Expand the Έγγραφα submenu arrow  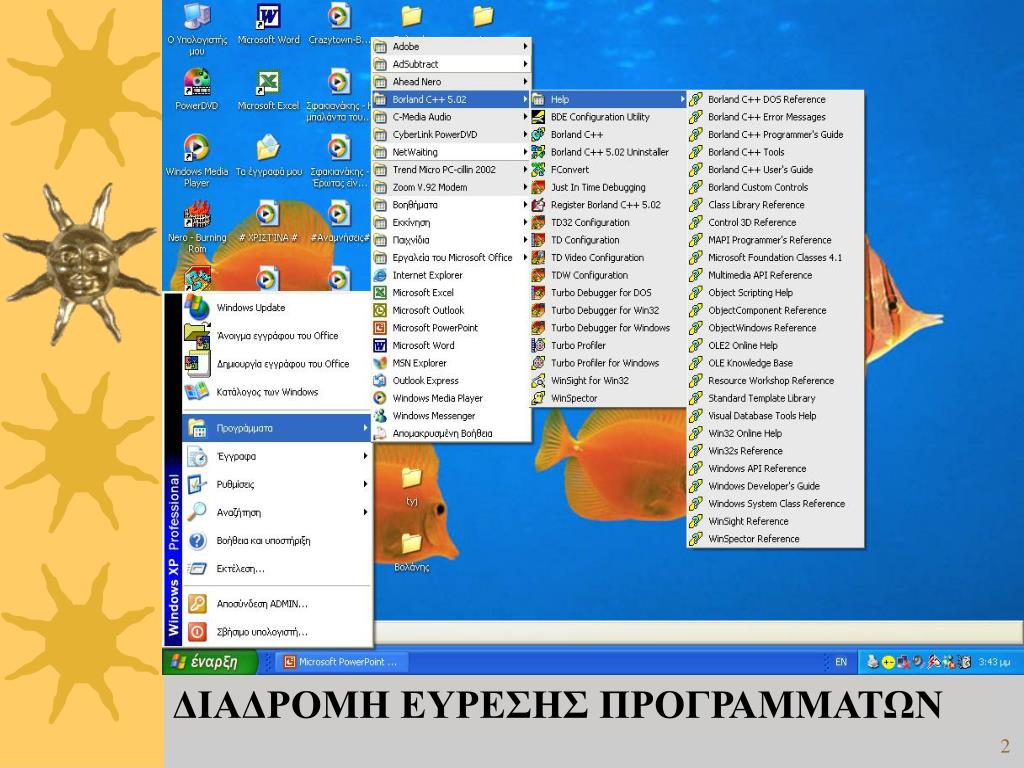tap(365, 456)
